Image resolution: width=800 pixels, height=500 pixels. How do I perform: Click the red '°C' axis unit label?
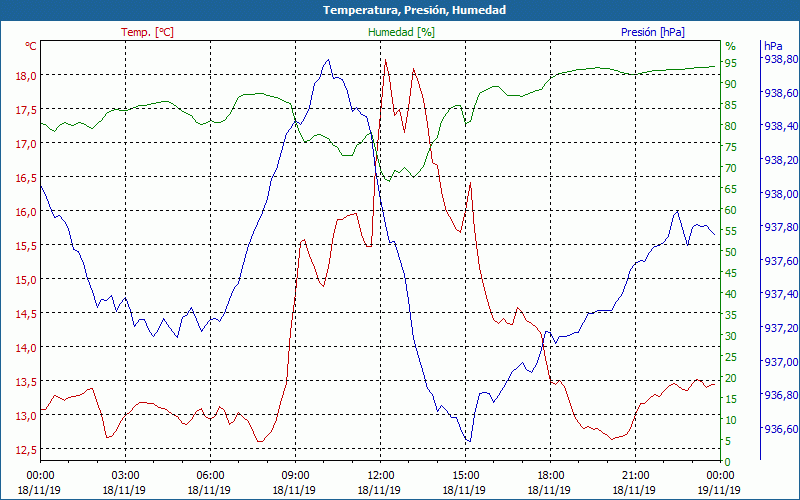point(31,46)
